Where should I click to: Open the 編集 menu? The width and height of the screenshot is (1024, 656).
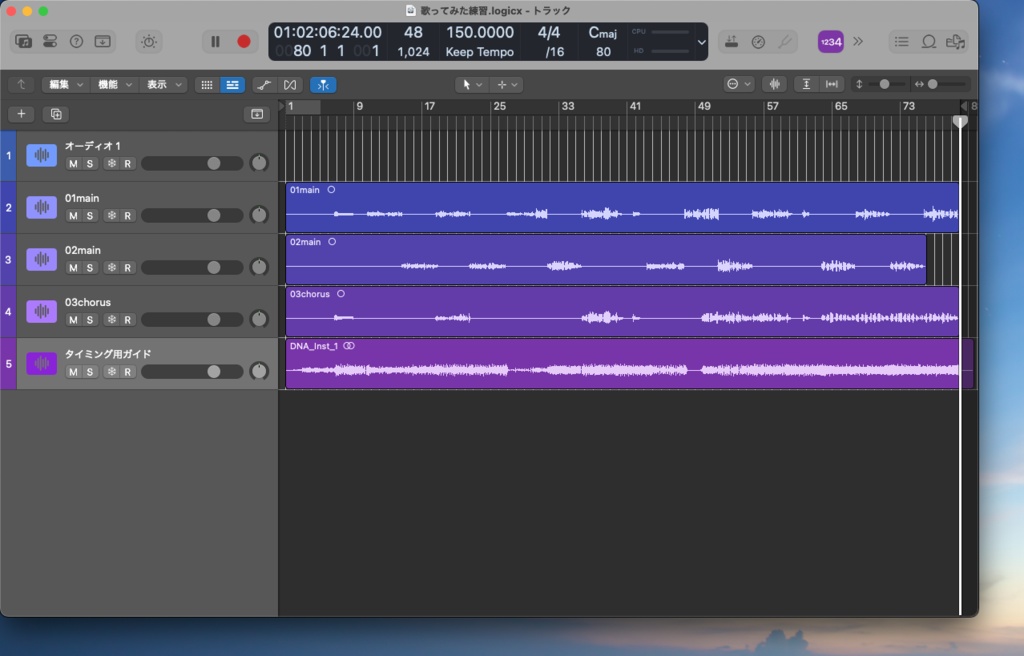65,84
